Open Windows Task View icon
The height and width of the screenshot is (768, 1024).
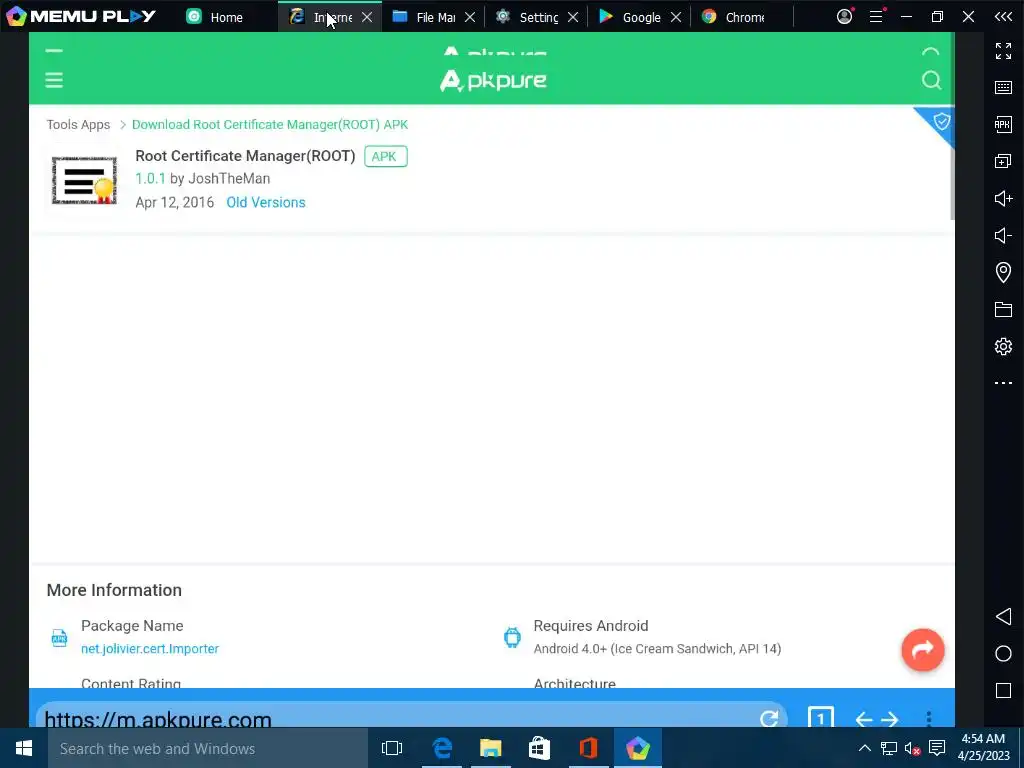392,748
